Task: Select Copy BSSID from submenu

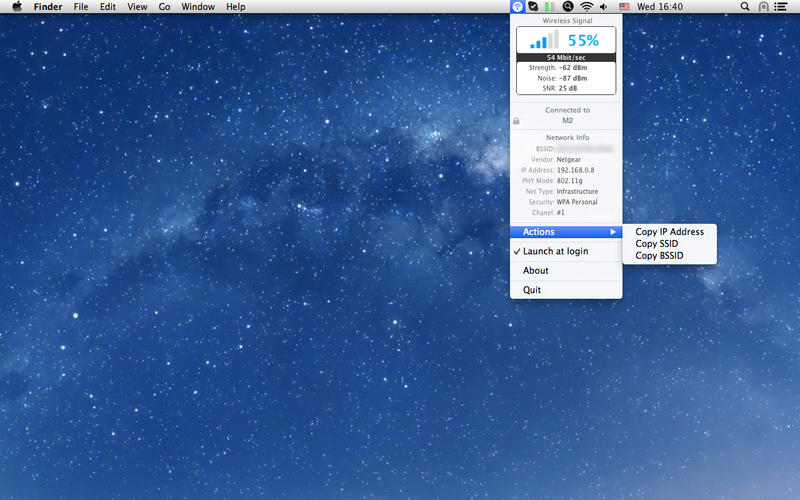Action: pyautogui.click(x=661, y=256)
